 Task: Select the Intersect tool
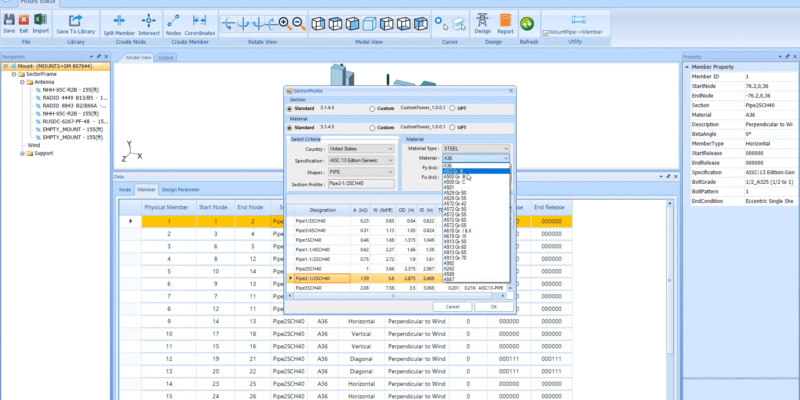coord(148,22)
